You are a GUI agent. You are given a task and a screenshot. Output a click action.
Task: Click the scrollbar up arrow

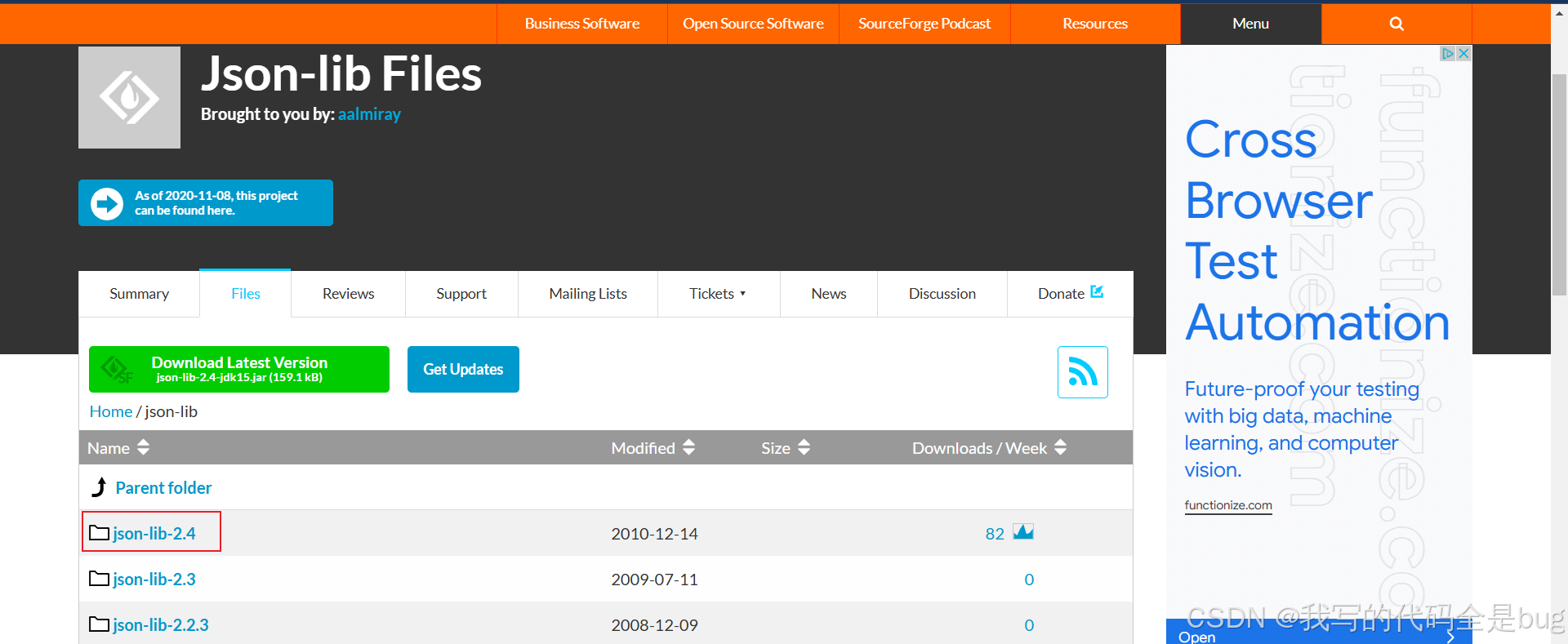(1559, 12)
